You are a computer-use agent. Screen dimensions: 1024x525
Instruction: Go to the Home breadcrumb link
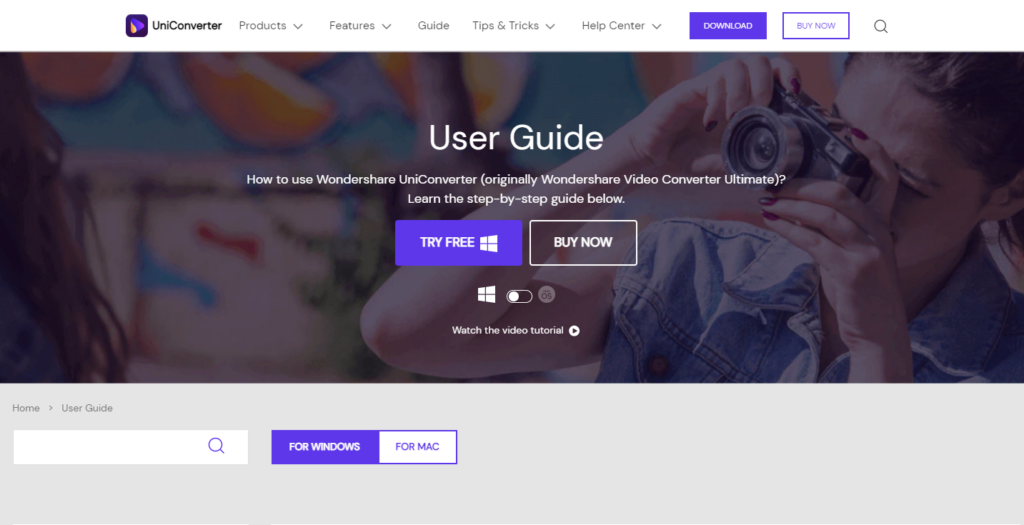[26, 408]
